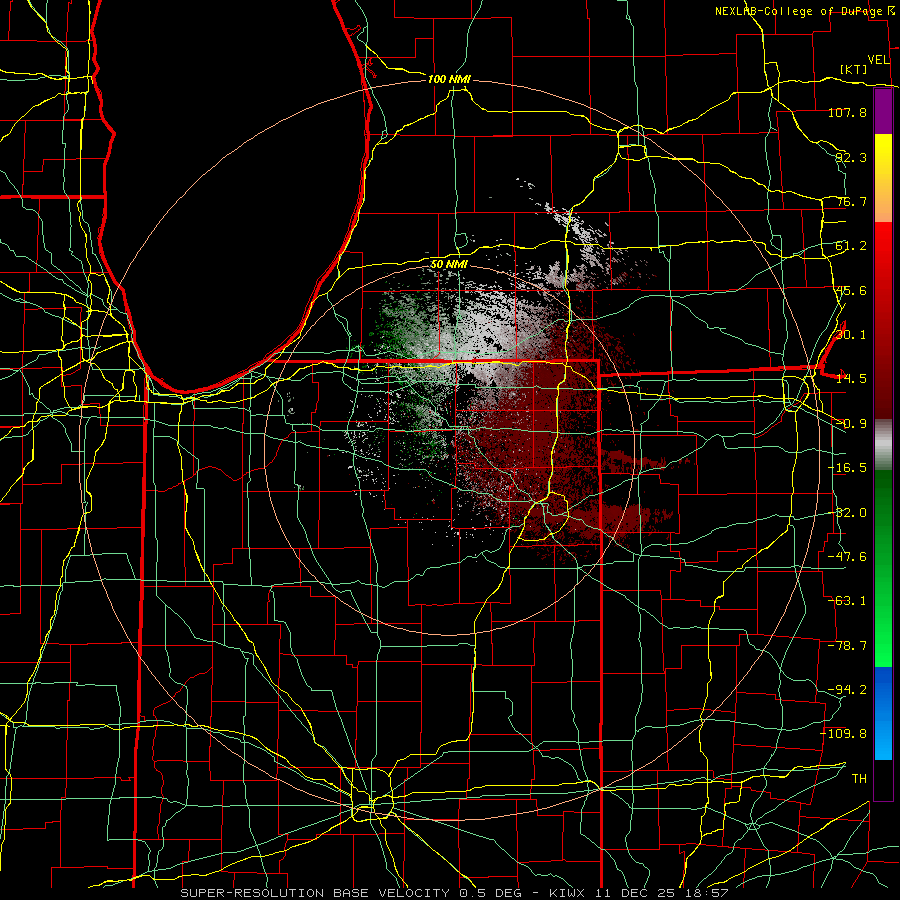Click the 50 NMI range ring label

coord(449,265)
